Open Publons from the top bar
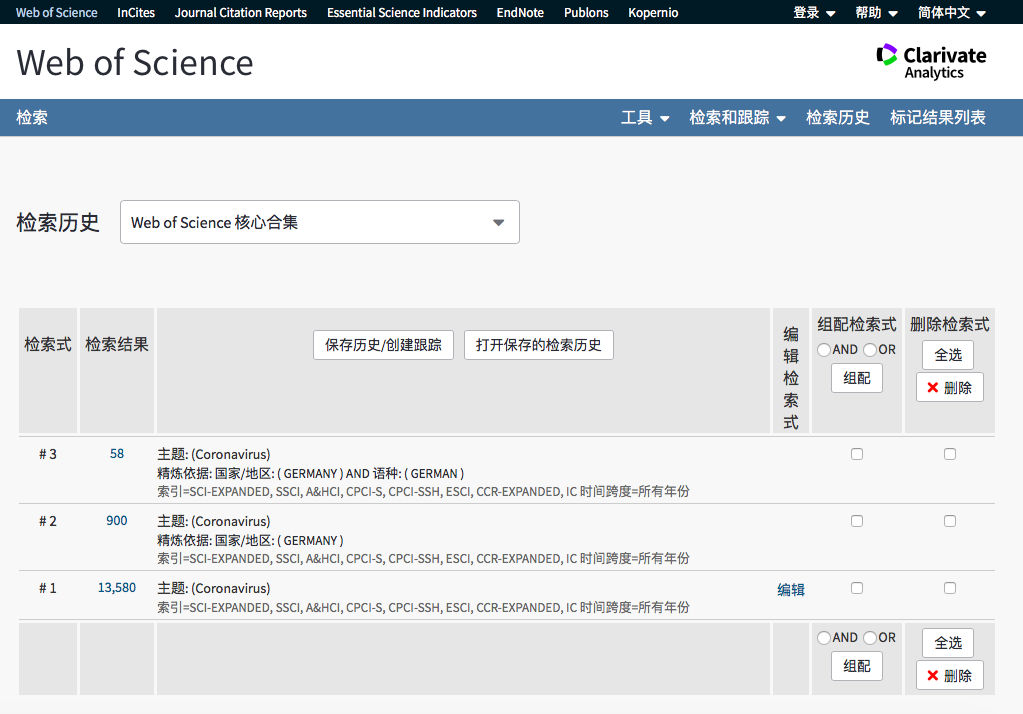The height and width of the screenshot is (714, 1023). 586,12
